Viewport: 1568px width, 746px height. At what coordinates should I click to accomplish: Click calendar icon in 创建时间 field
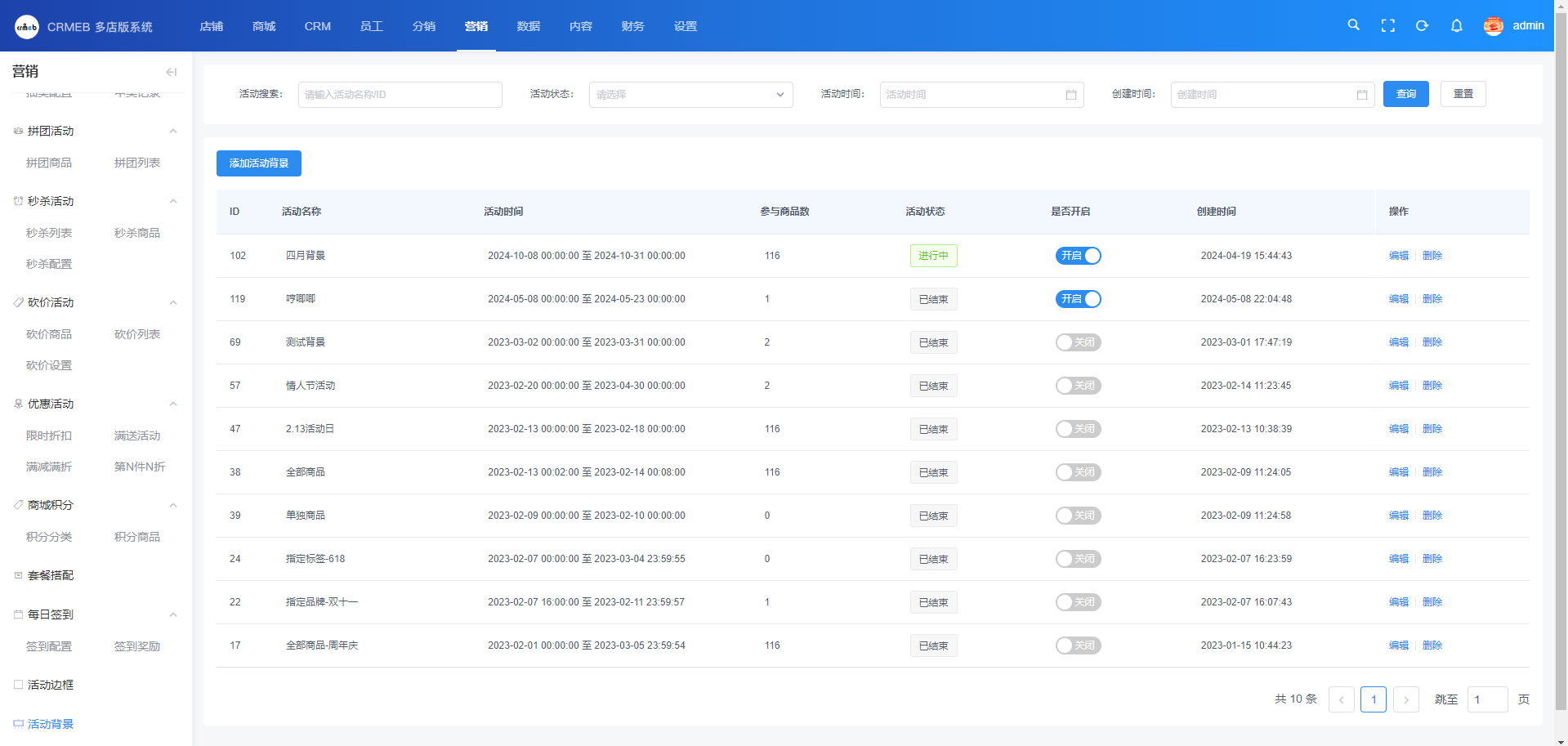pos(1361,95)
